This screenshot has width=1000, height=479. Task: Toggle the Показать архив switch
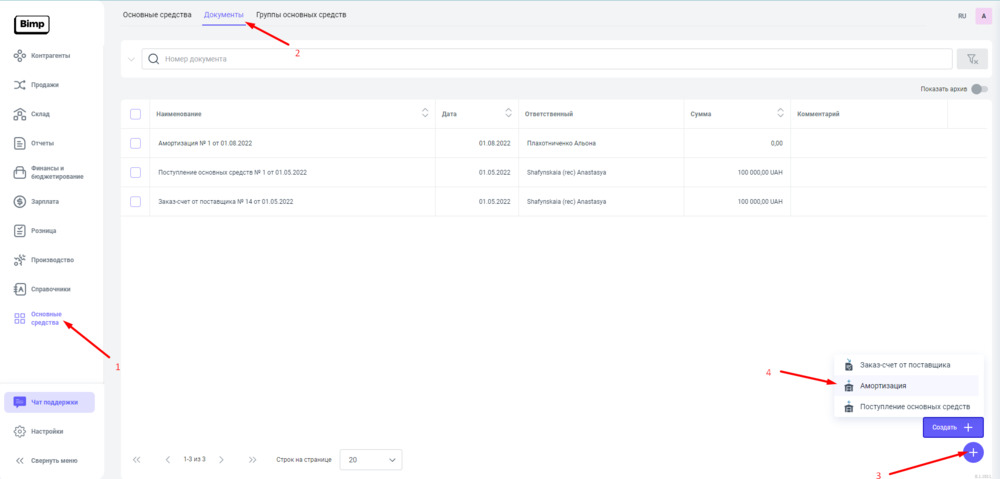pyautogui.click(x=979, y=89)
